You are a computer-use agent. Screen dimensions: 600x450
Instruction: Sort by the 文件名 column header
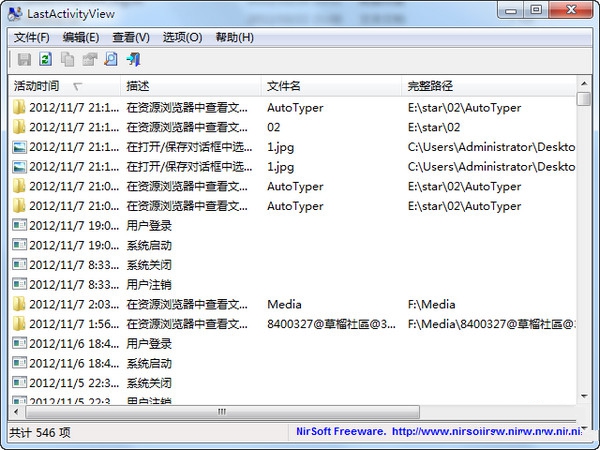coord(331,86)
